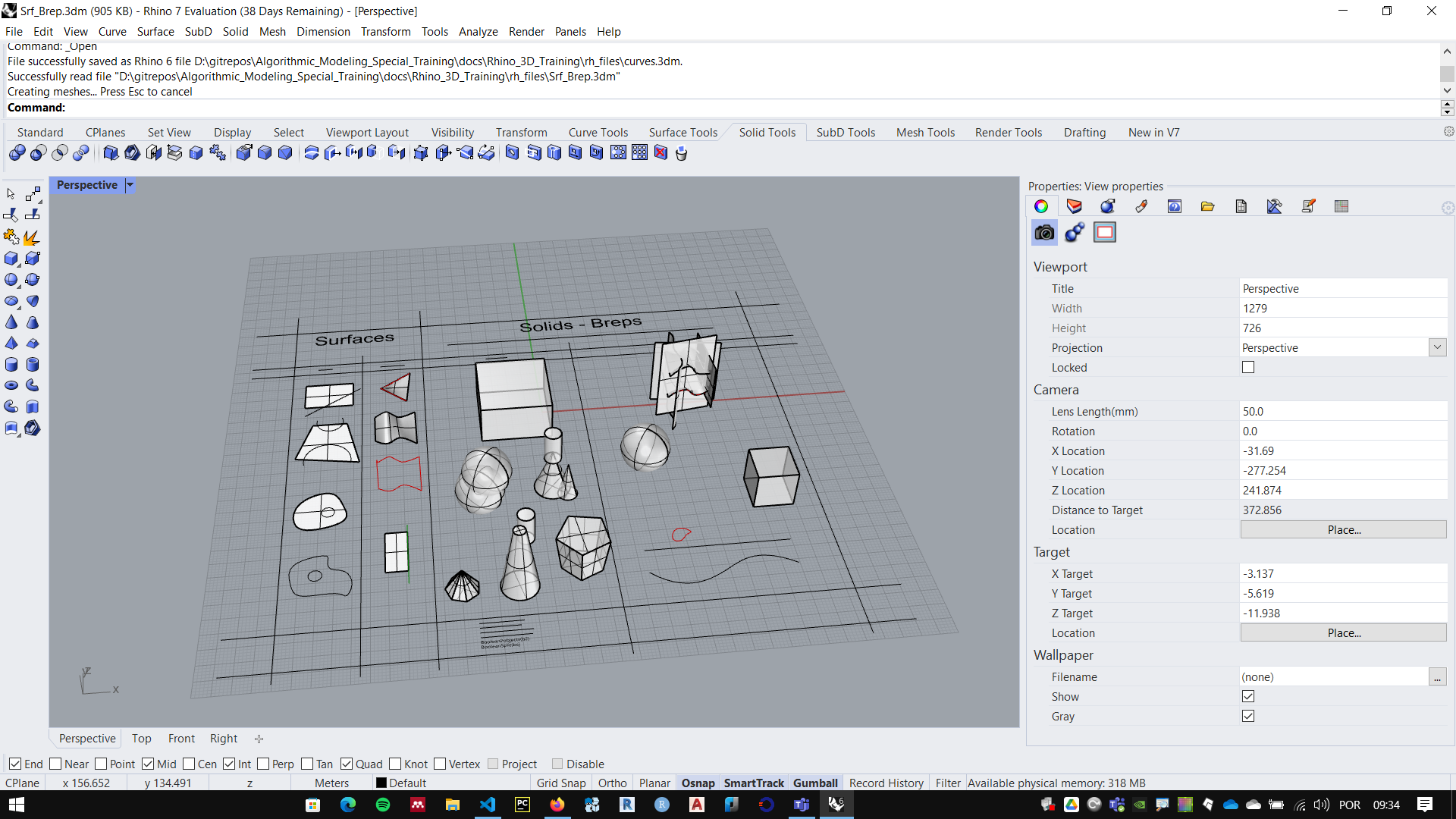Select the Cone tool in left sidebar
Screen dimensions: 1456x819
click(x=11, y=322)
